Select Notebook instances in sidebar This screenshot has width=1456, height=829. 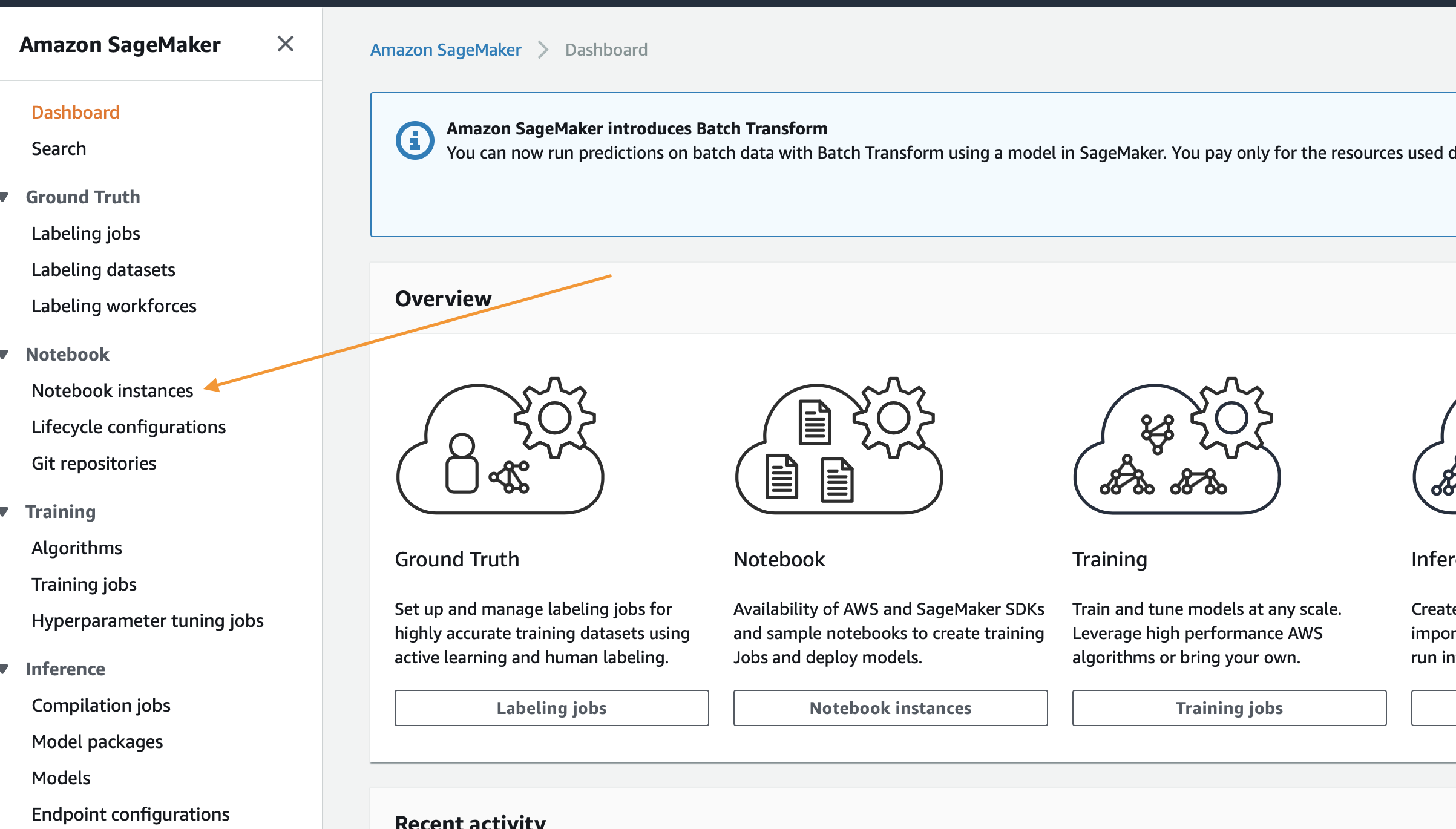pyautogui.click(x=113, y=391)
